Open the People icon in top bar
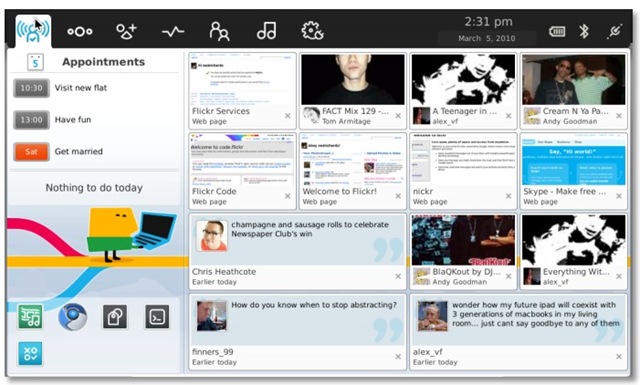 219,31
